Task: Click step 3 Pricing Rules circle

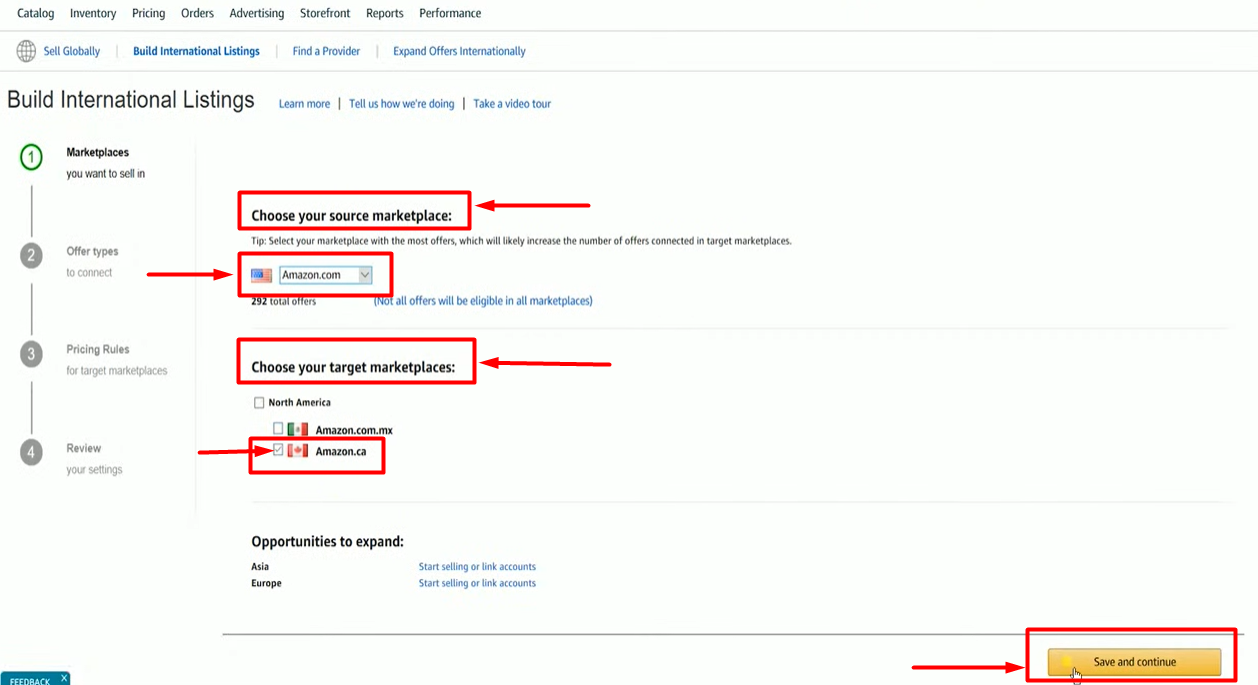Action: click(31, 354)
